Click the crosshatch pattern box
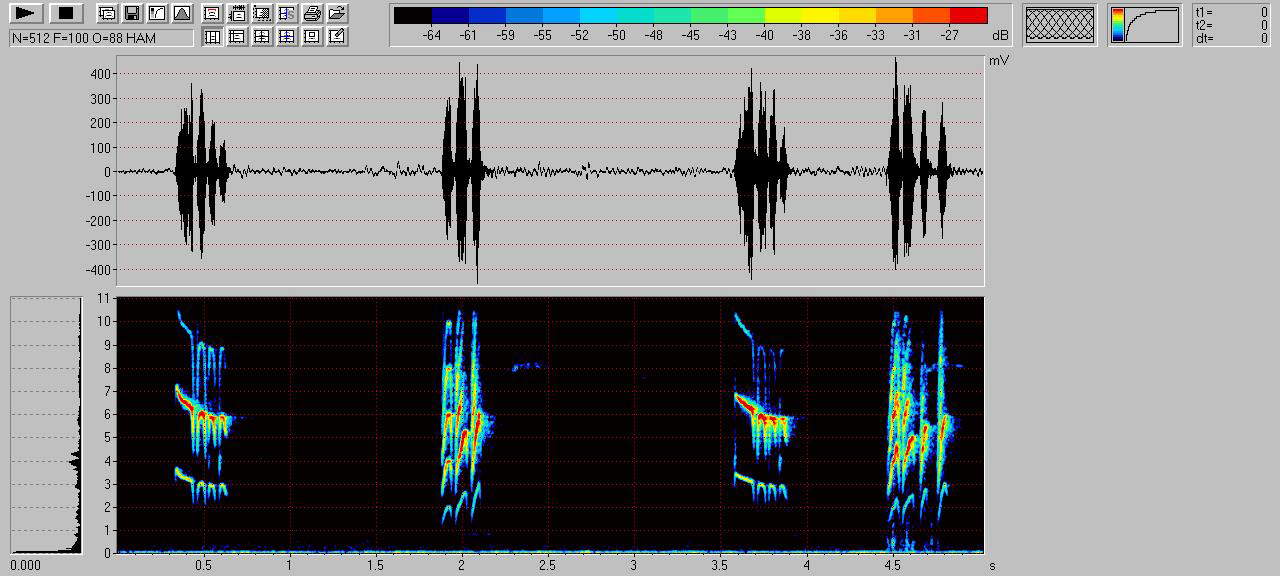This screenshot has height=576, width=1280. pos(1059,25)
